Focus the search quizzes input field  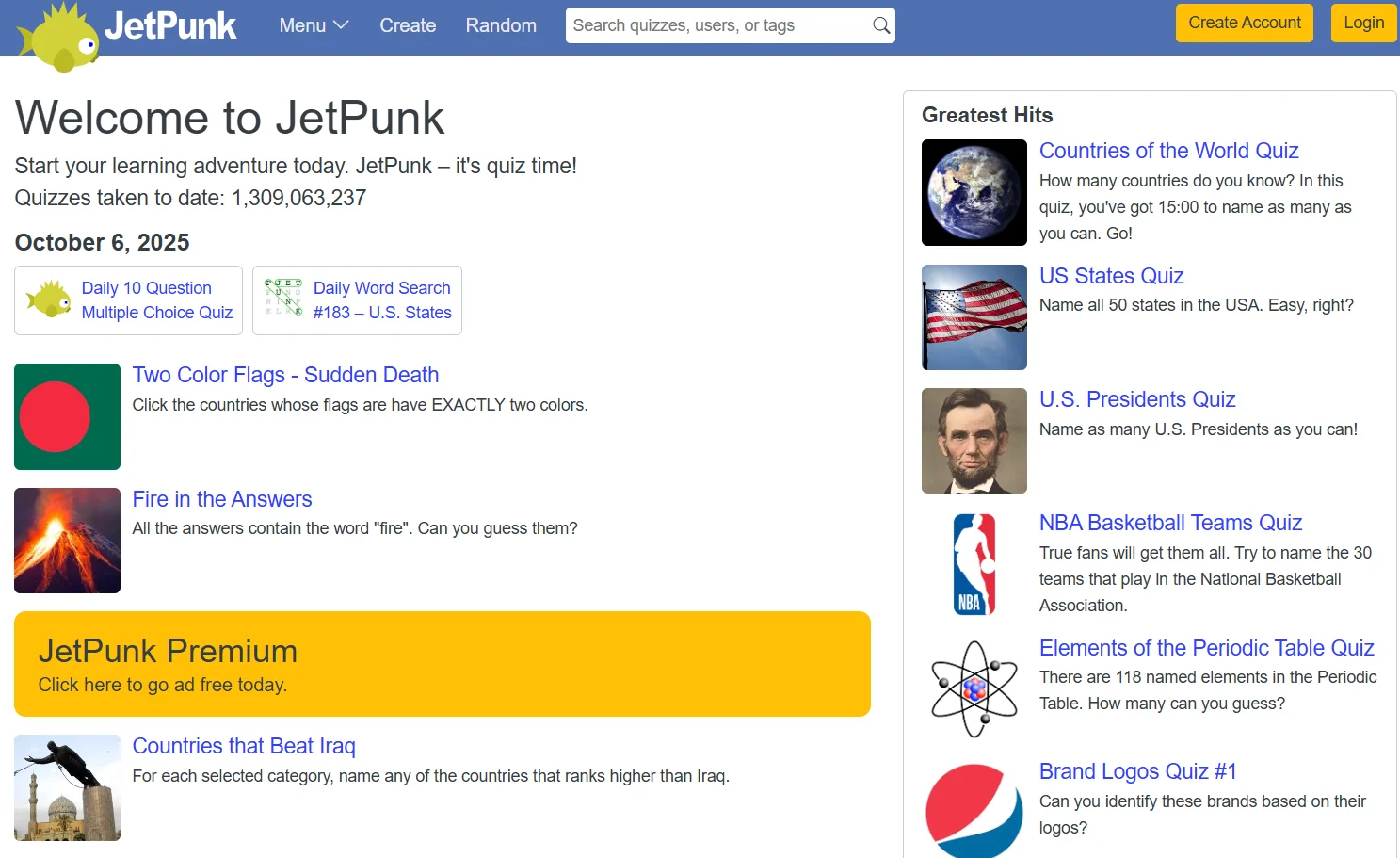(x=716, y=25)
